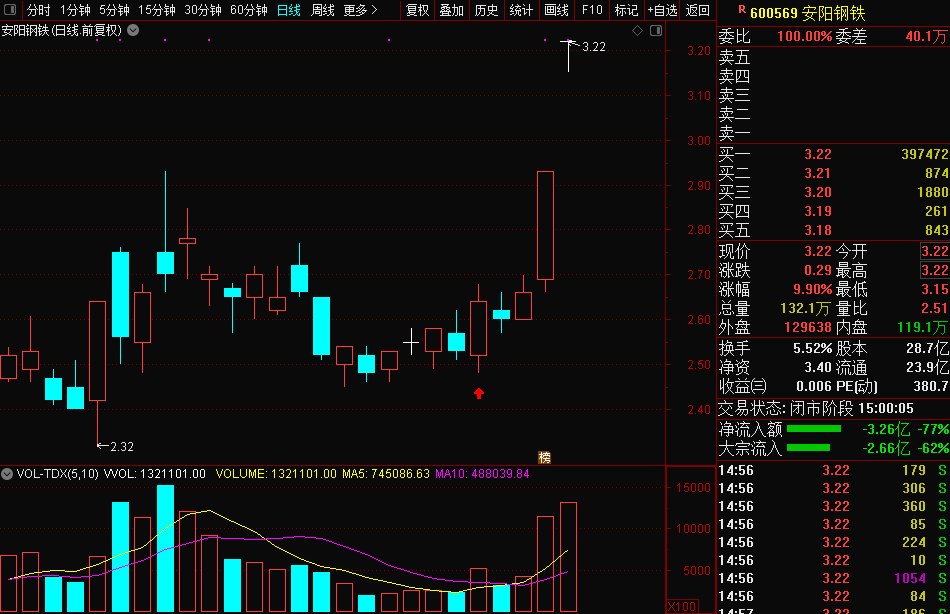
Task: Open F10 company information
Action: [592, 10]
